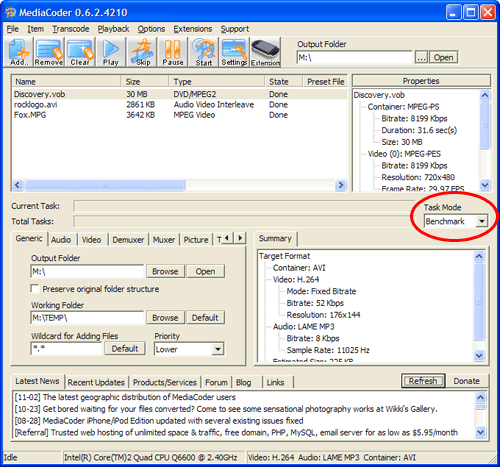Click Default next to Working Folder
Image resolution: width=500 pixels, height=467 pixels.
coord(205,318)
